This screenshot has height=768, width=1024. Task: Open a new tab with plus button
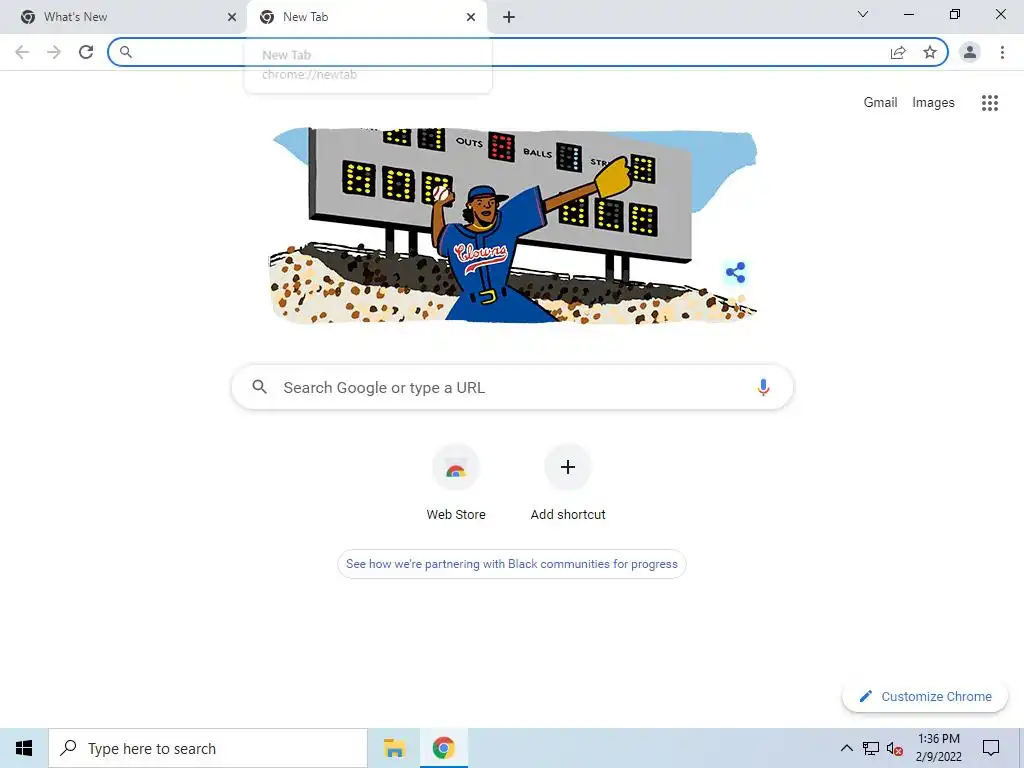click(509, 18)
